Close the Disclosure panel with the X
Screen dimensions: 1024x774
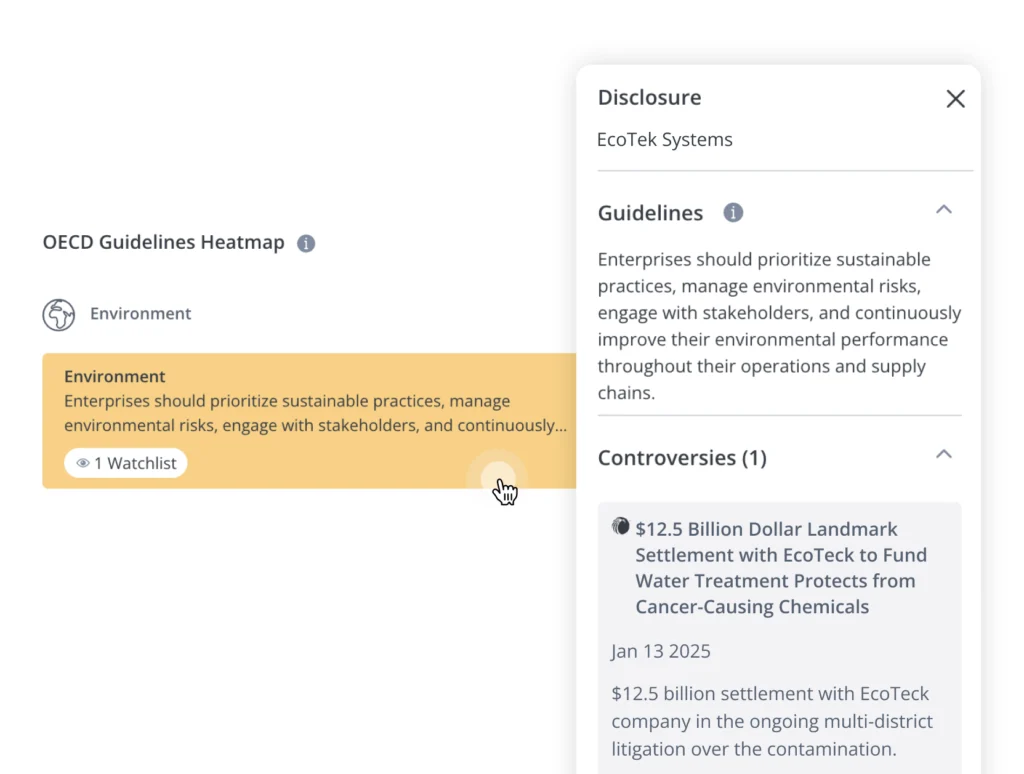(x=955, y=98)
